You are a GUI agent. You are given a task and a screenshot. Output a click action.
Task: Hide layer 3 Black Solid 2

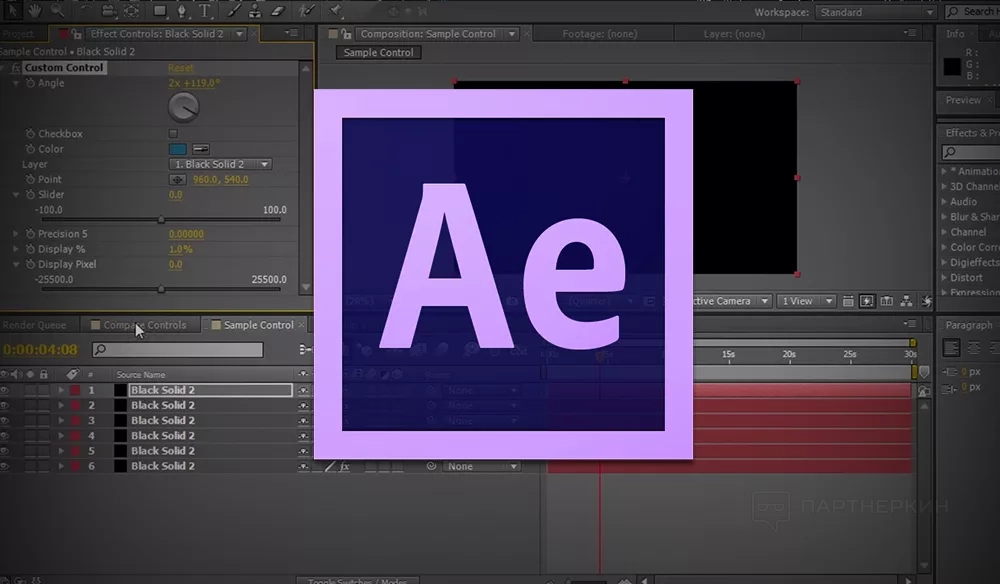tap(6, 421)
